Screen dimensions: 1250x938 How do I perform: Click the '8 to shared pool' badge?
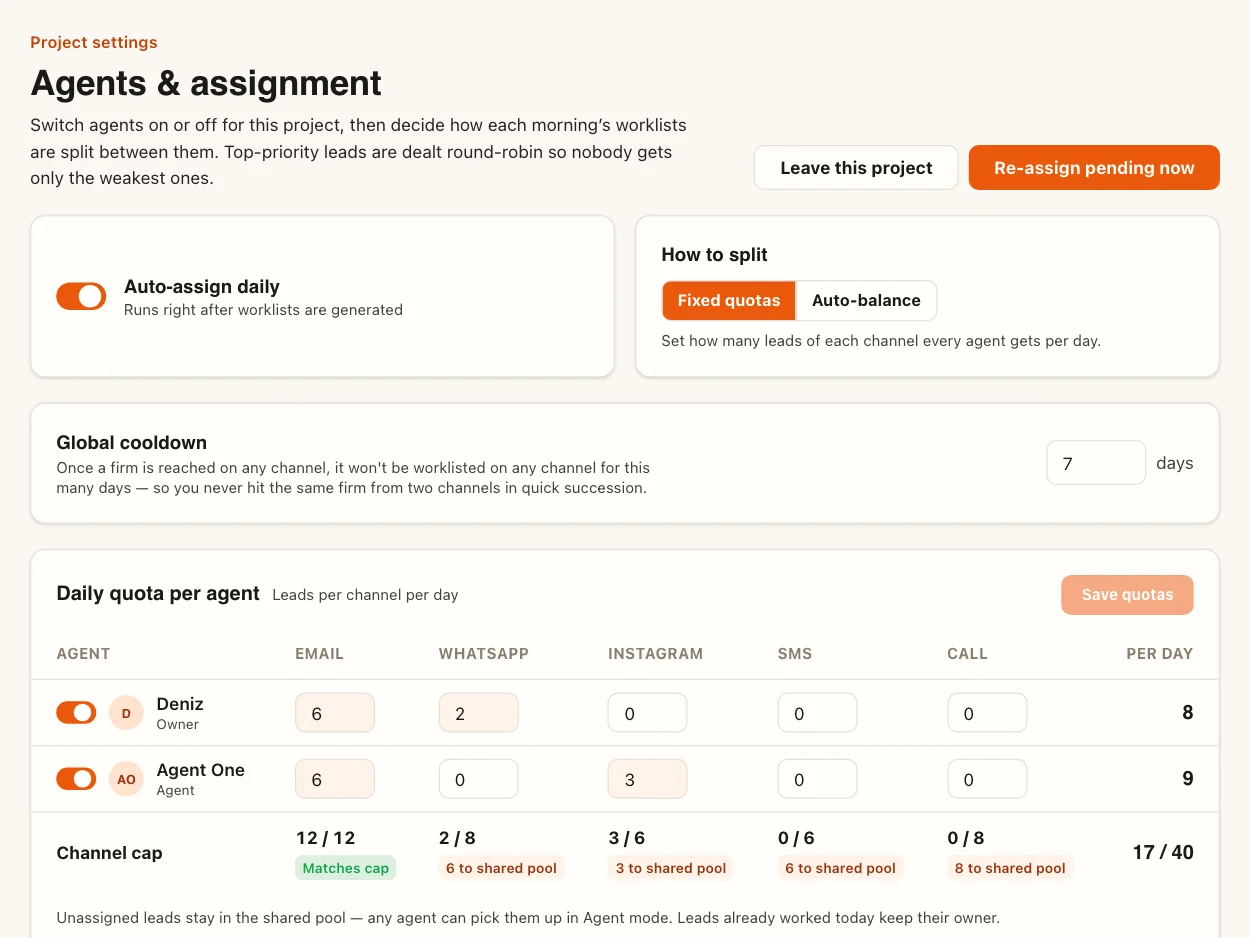[x=1011, y=868]
